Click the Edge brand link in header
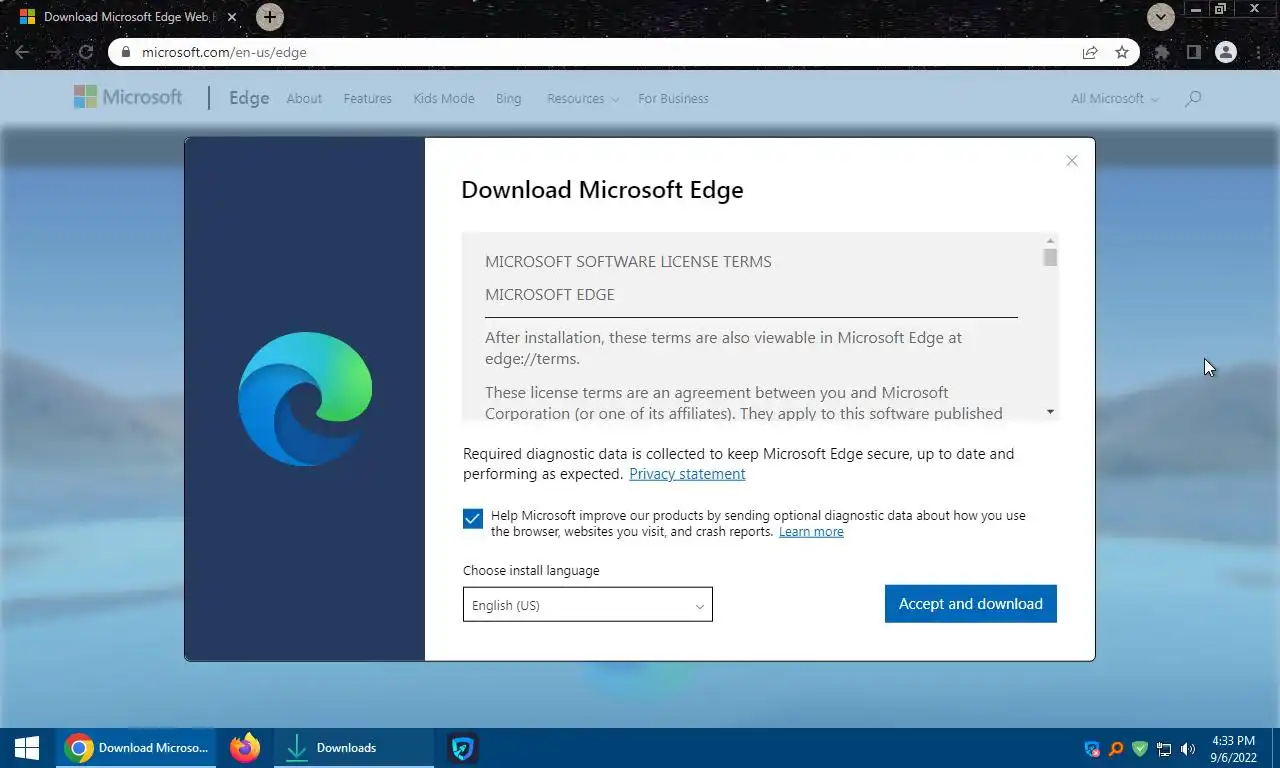The width and height of the screenshot is (1280, 768). tap(249, 98)
